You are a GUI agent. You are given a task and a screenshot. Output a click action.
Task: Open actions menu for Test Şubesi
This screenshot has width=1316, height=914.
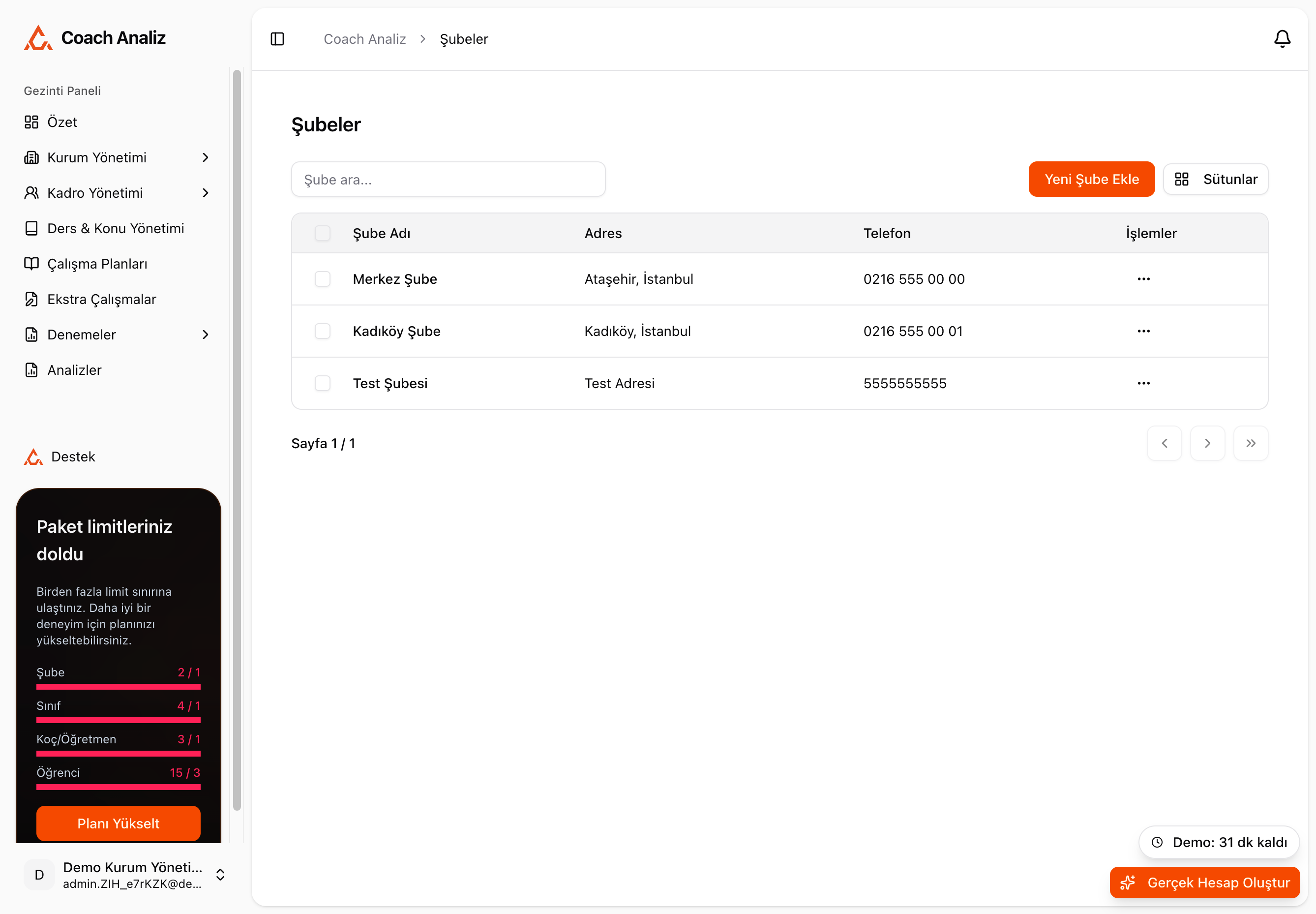pos(1143,383)
